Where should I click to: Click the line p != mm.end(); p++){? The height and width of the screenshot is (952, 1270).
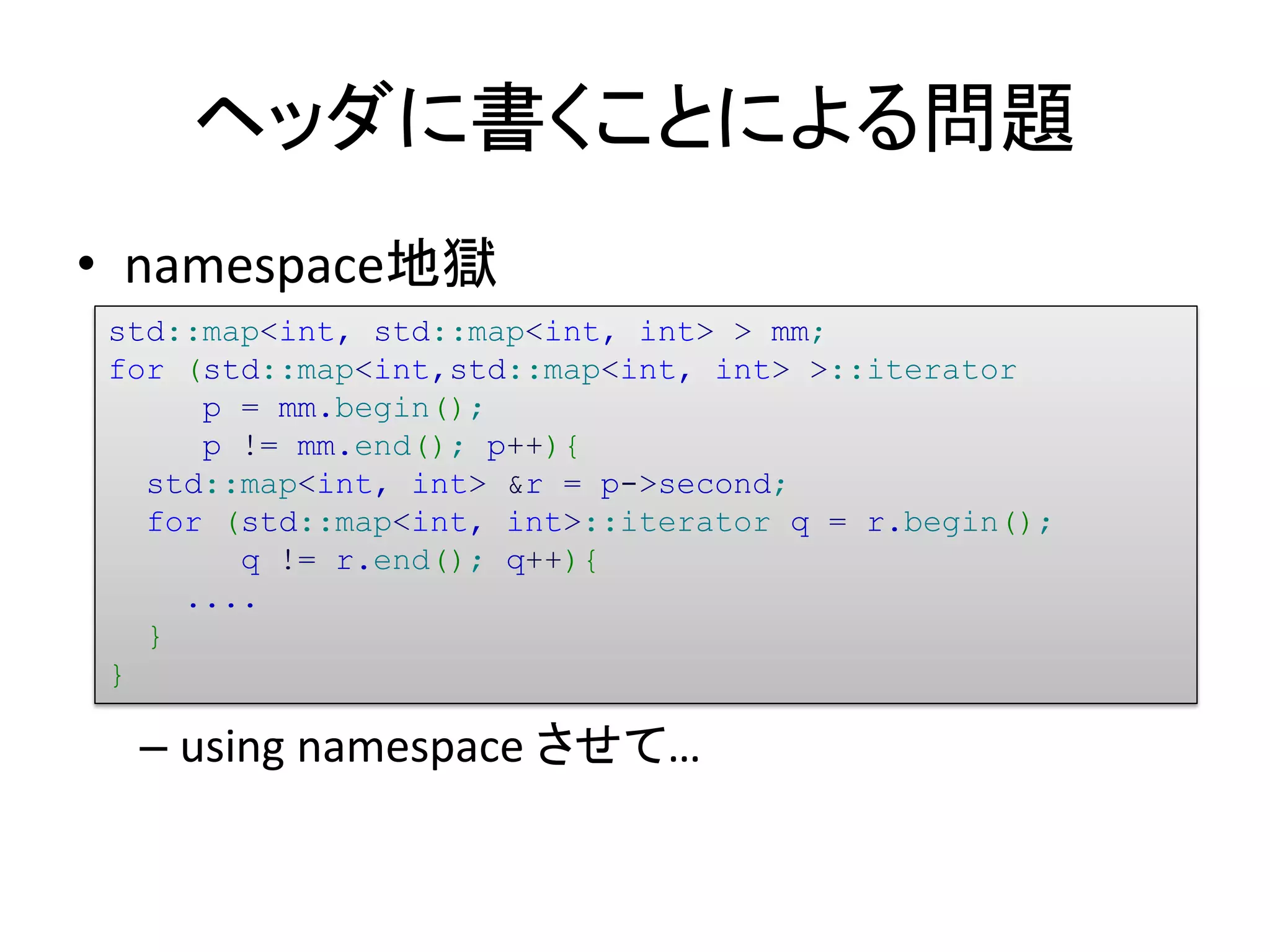click(x=391, y=447)
